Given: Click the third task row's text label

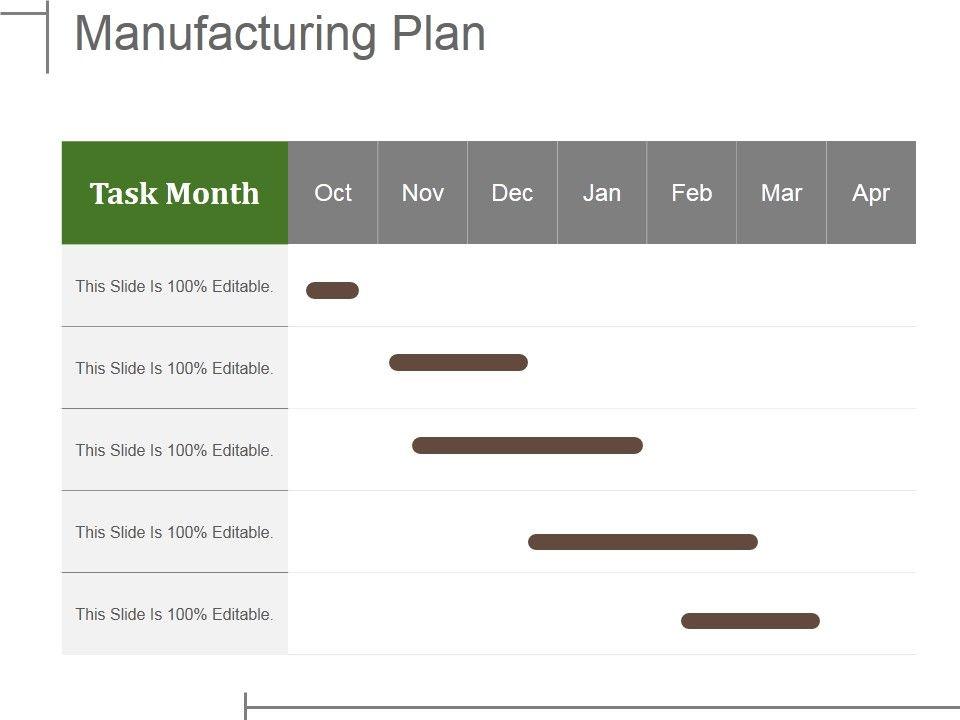Looking at the screenshot, I should [x=174, y=450].
